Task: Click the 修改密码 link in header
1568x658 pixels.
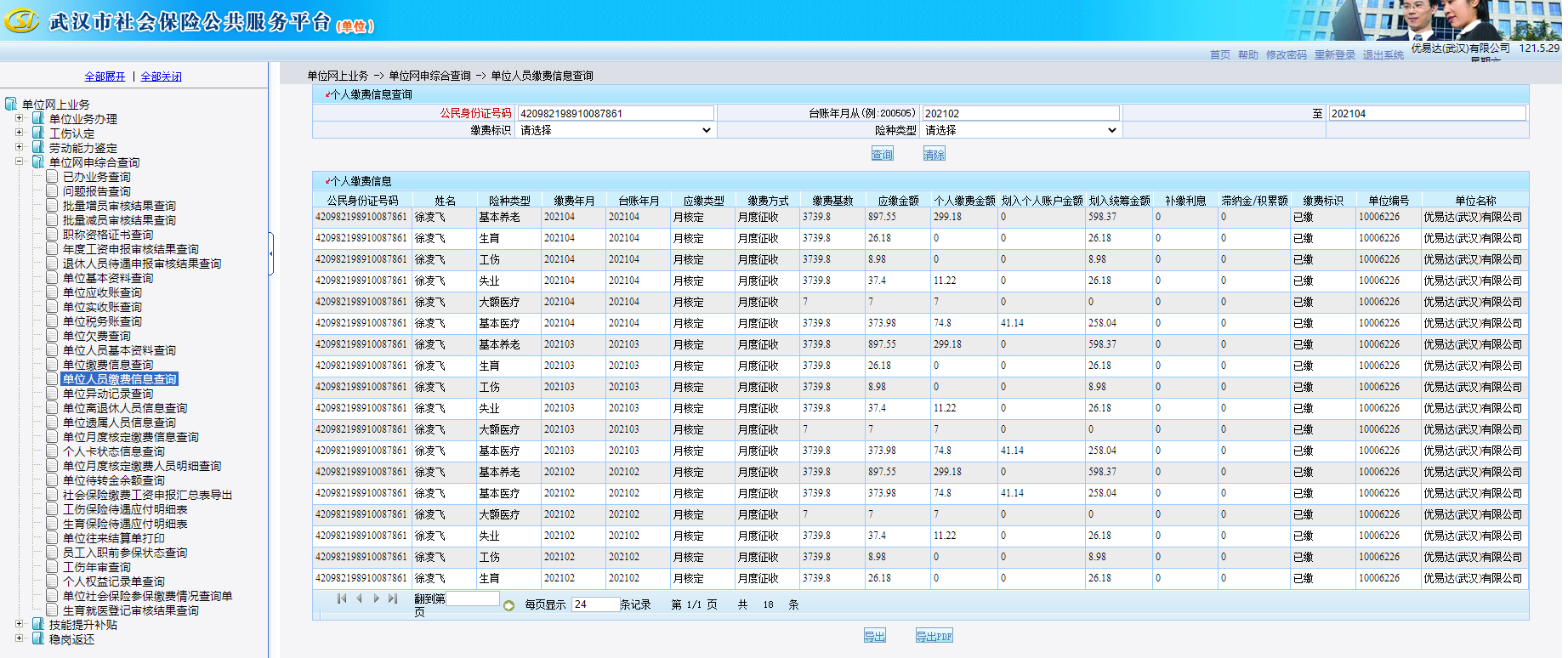Action: pos(1286,55)
